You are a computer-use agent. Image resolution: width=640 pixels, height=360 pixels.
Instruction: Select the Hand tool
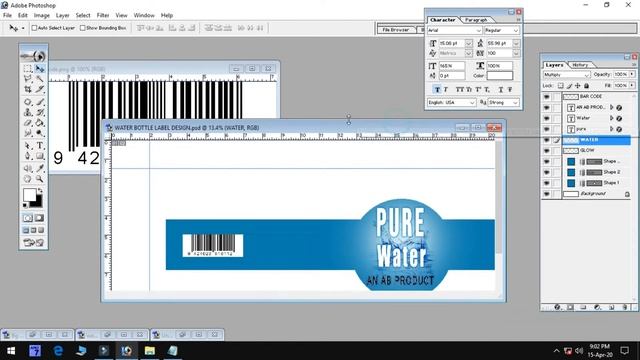pos(27,179)
